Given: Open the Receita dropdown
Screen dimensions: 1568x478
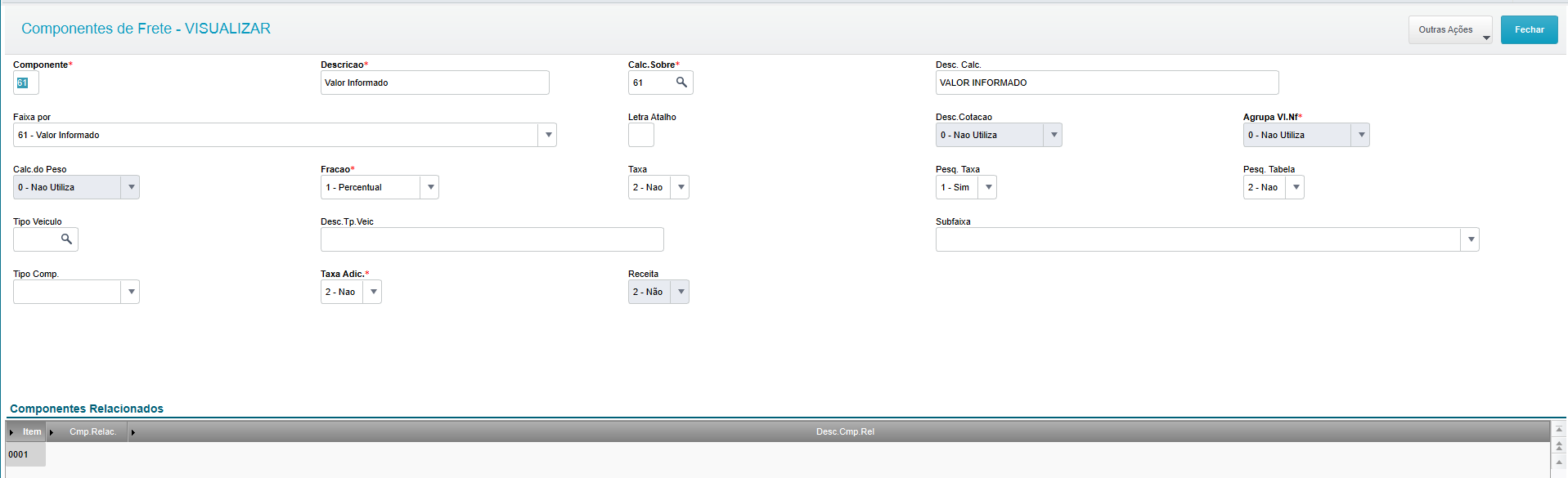Looking at the screenshot, I should tap(681, 292).
